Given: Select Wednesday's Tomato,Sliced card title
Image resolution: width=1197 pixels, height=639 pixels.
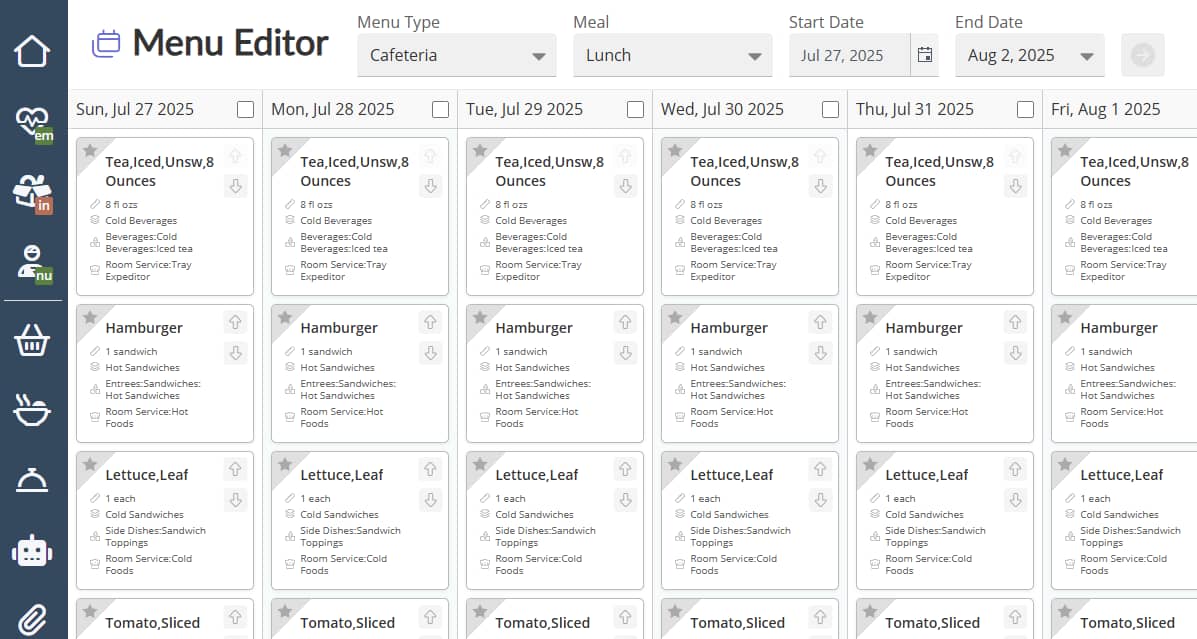Looking at the screenshot, I should pyautogui.click(x=737, y=623).
